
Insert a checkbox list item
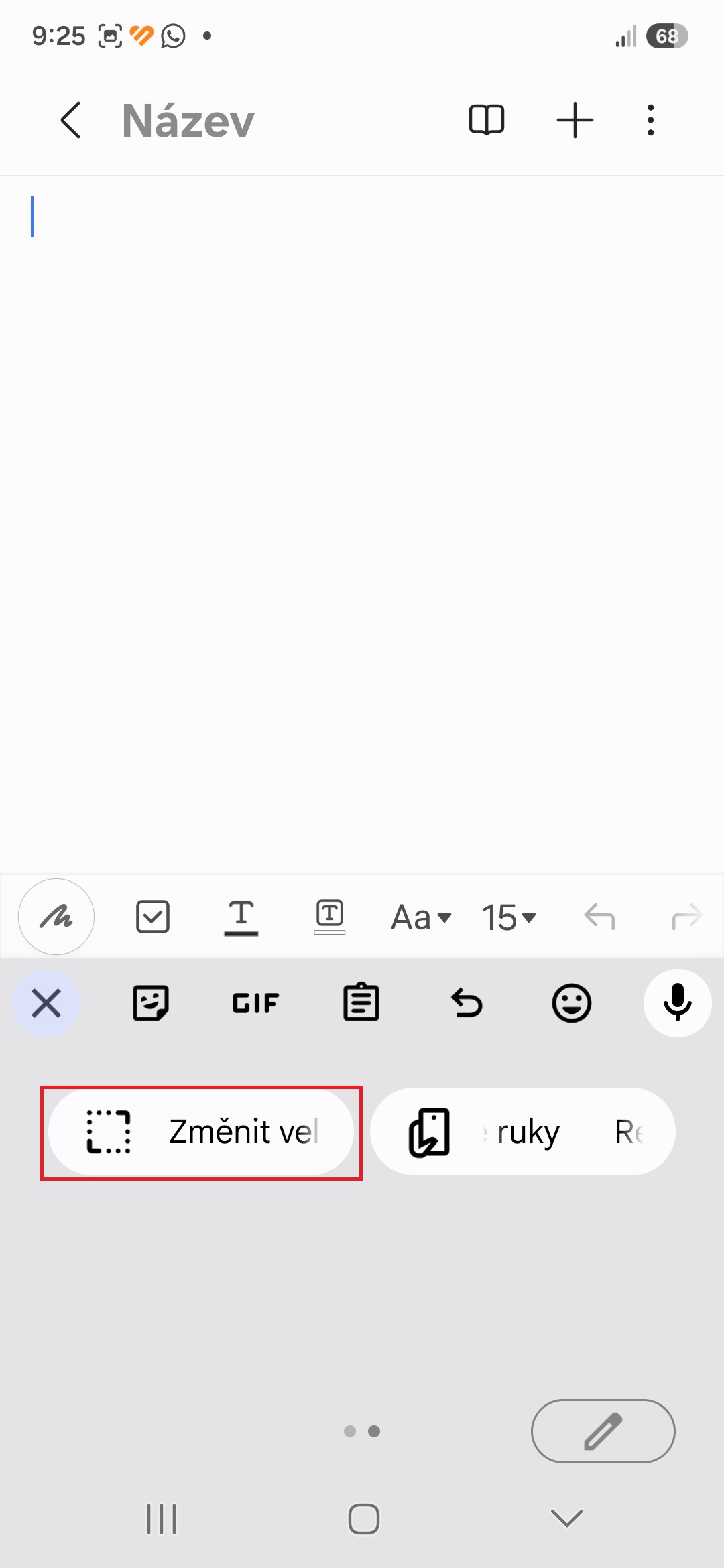(153, 917)
